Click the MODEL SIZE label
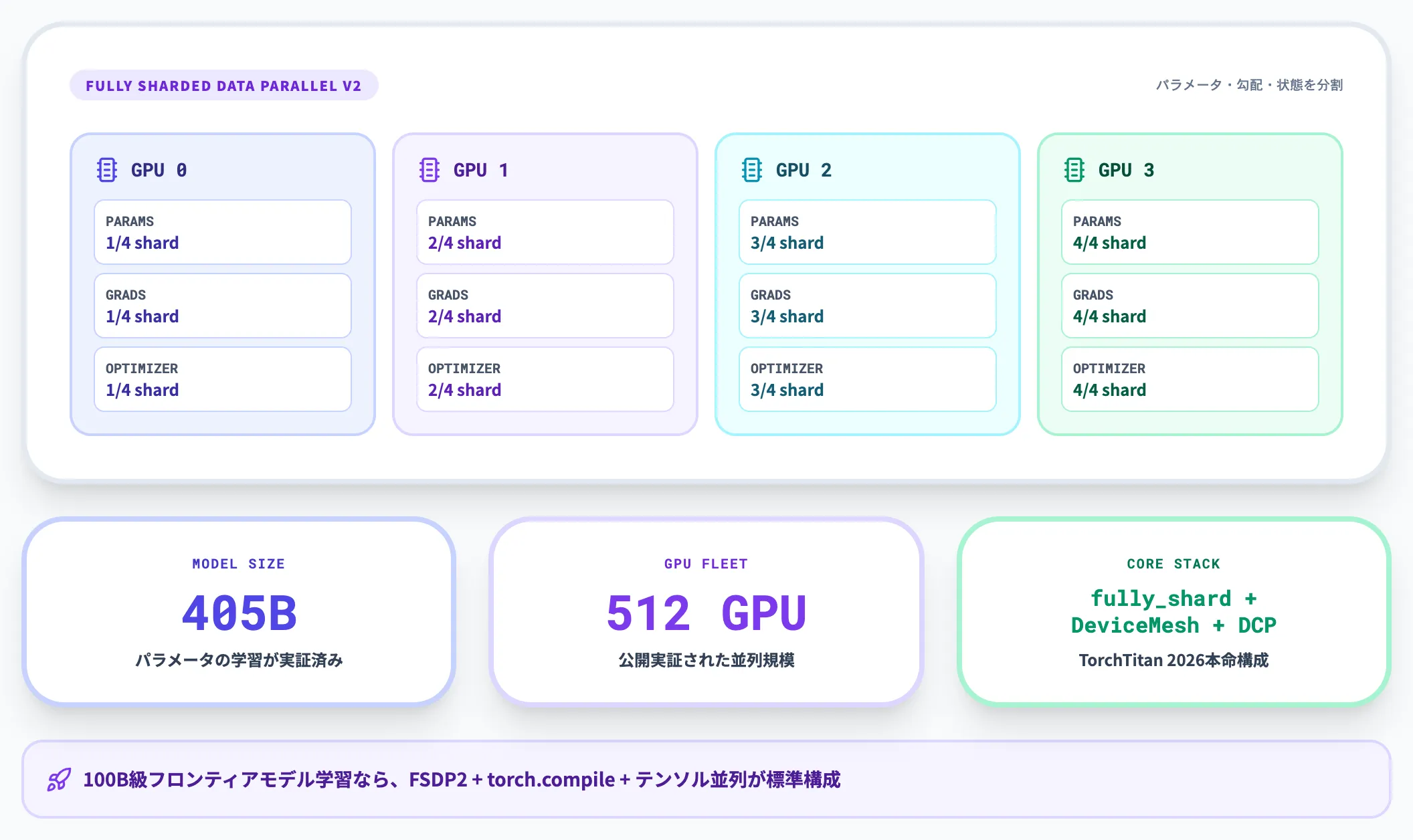 click(239, 564)
